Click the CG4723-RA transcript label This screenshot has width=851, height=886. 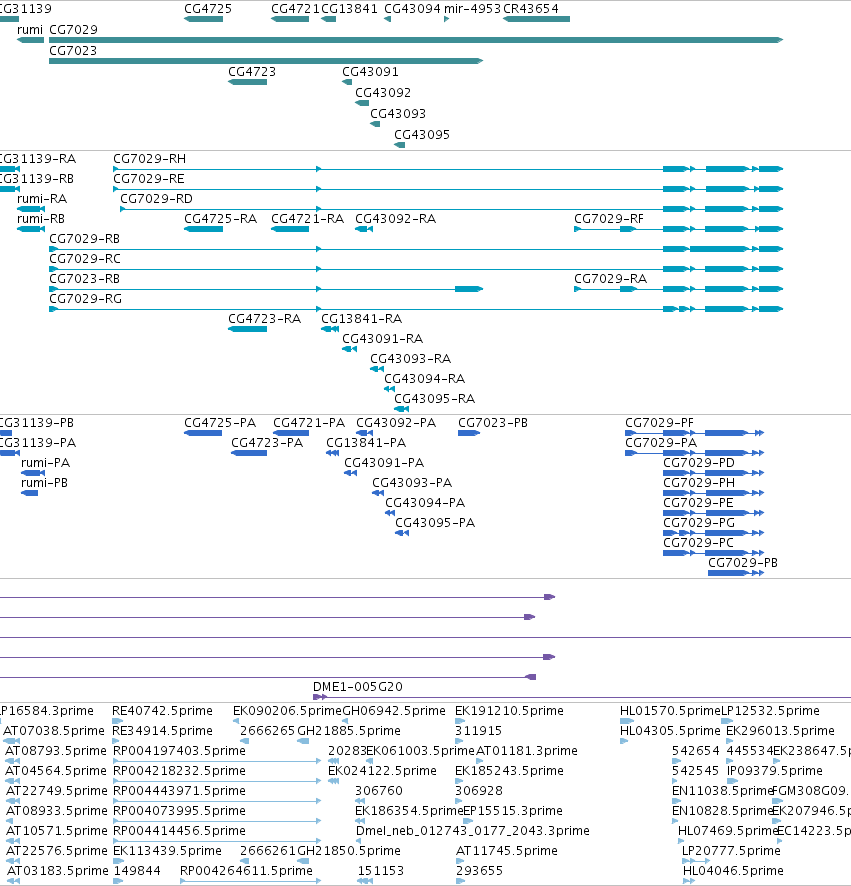tap(264, 319)
